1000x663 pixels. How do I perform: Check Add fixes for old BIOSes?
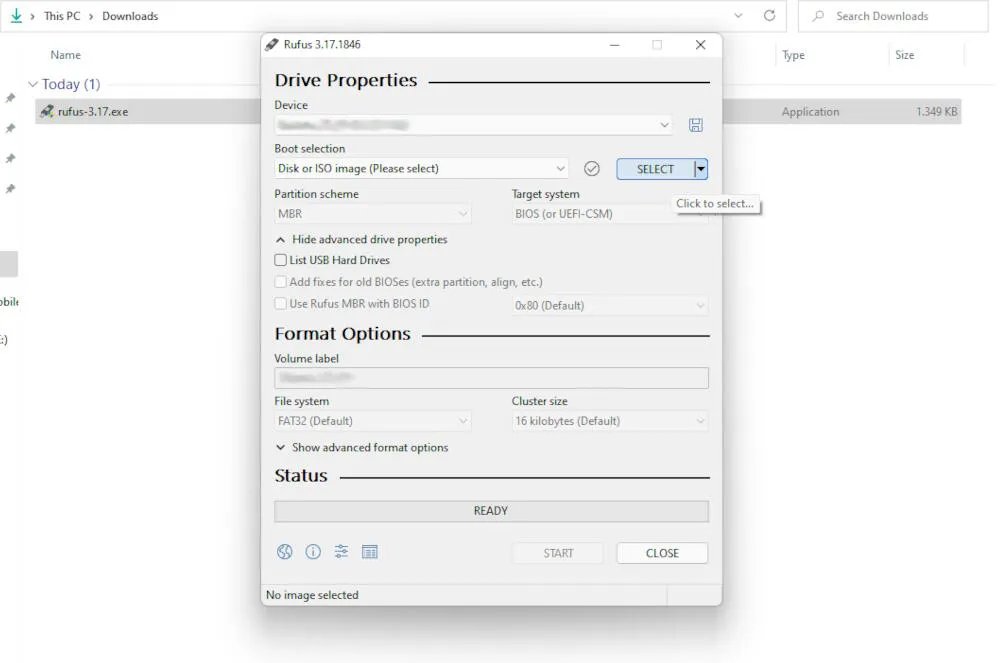[x=281, y=282]
